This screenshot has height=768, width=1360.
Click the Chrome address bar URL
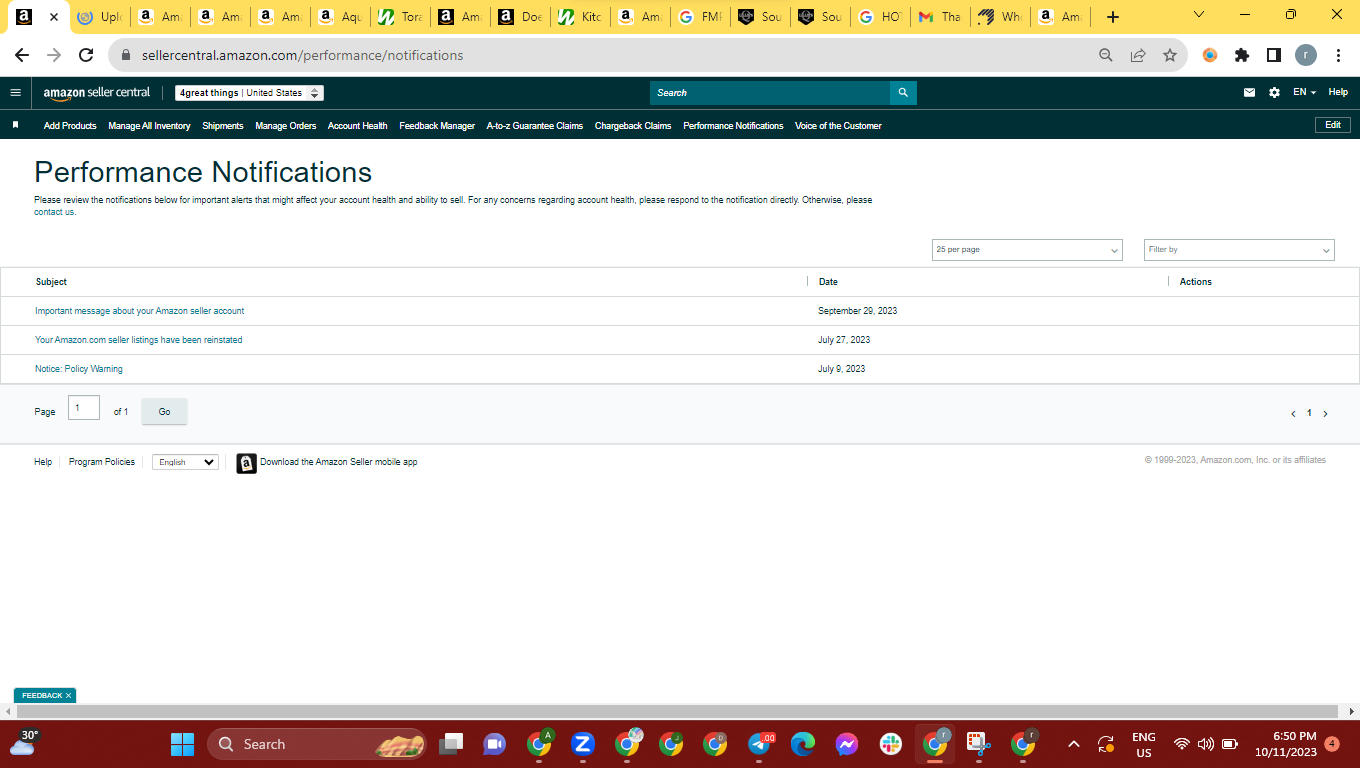[303, 56]
